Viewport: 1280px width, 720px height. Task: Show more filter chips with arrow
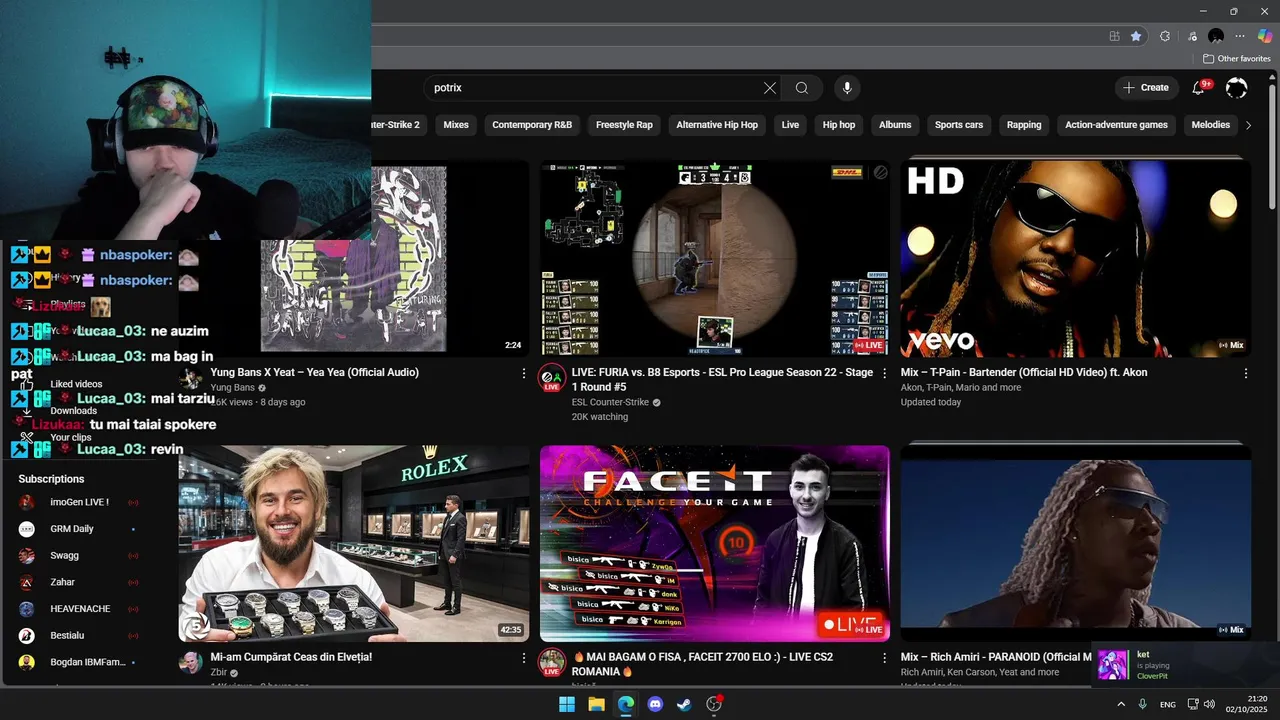tap(1248, 125)
